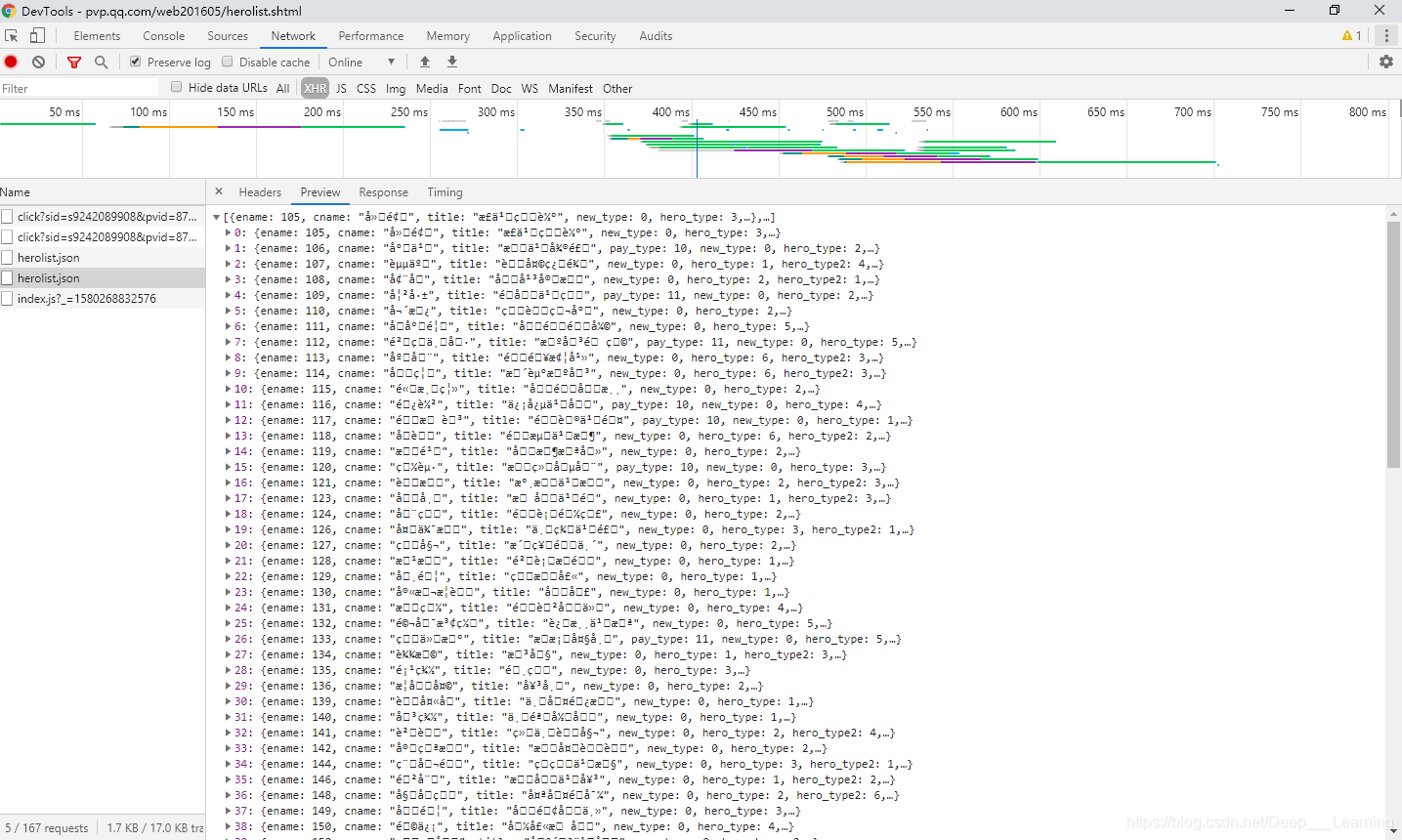The image size is (1402, 840).
Task: Export HAR file with download arrow
Action: pos(452,62)
